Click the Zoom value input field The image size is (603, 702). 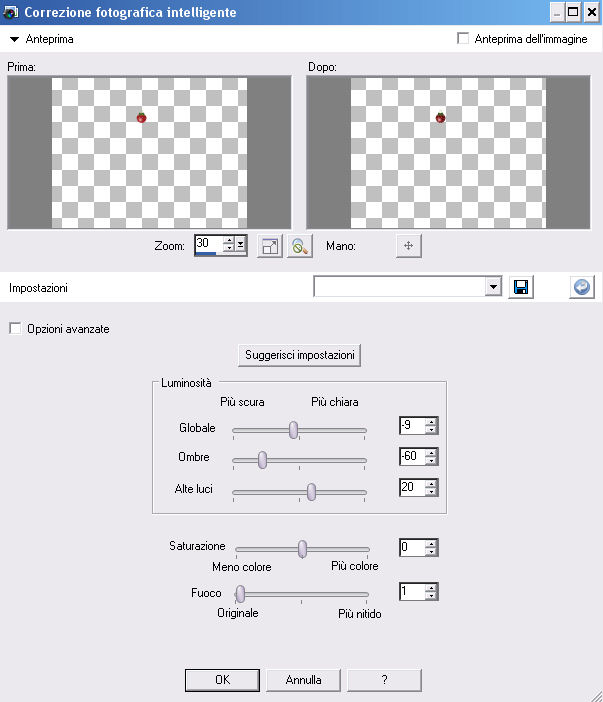209,245
